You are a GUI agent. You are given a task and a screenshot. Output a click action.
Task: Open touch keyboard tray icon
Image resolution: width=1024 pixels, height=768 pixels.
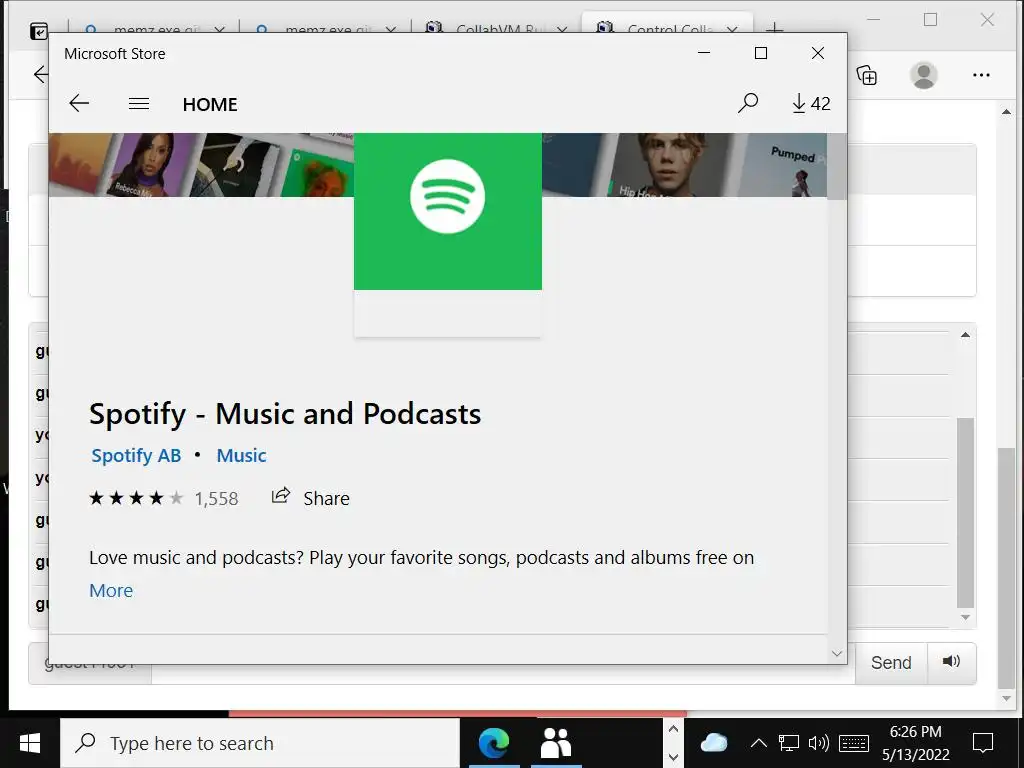(854, 743)
